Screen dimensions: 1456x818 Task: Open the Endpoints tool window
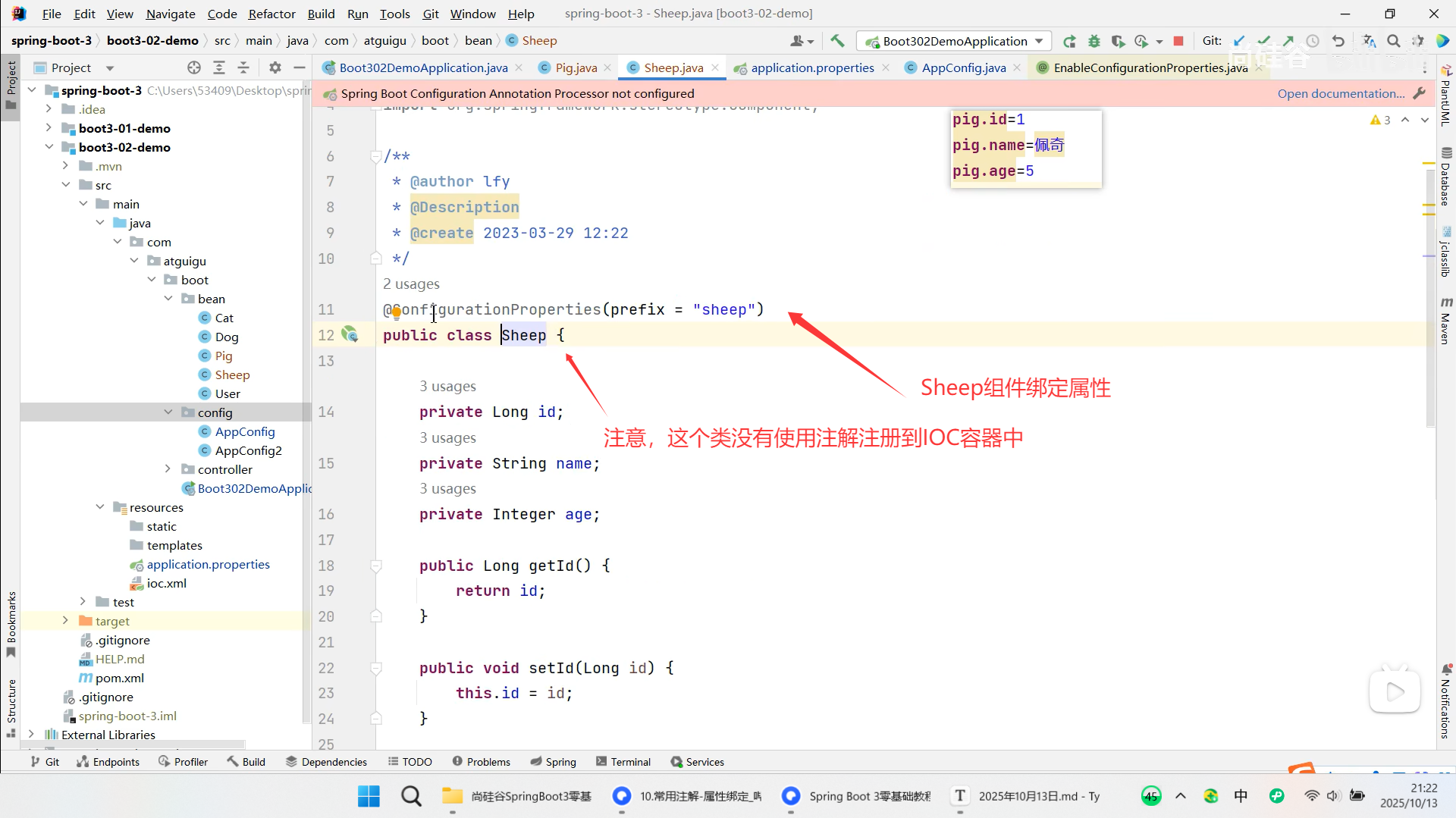pyautogui.click(x=108, y=762)
